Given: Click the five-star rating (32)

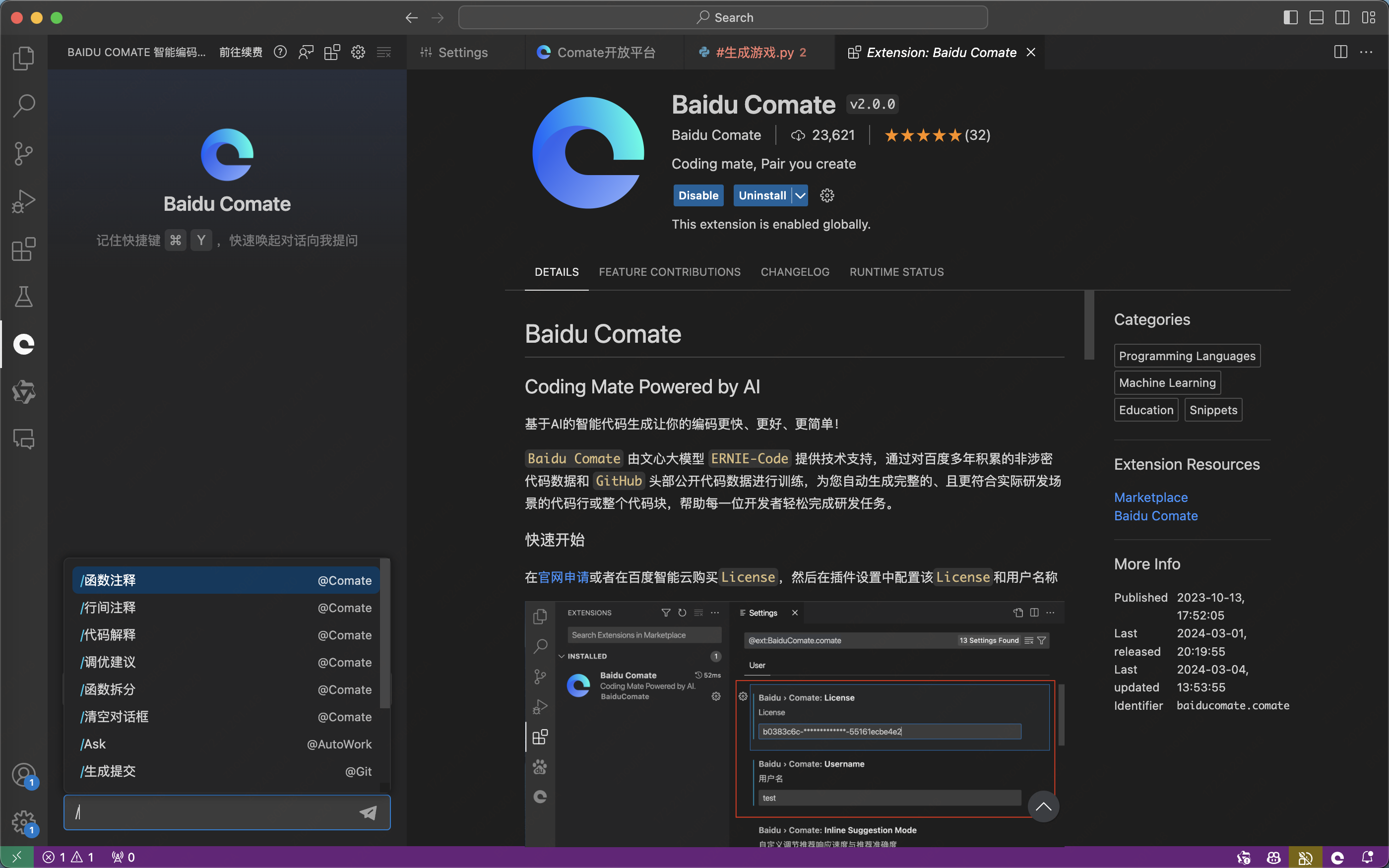Looking at the screenshot, I should pos(937,135).
